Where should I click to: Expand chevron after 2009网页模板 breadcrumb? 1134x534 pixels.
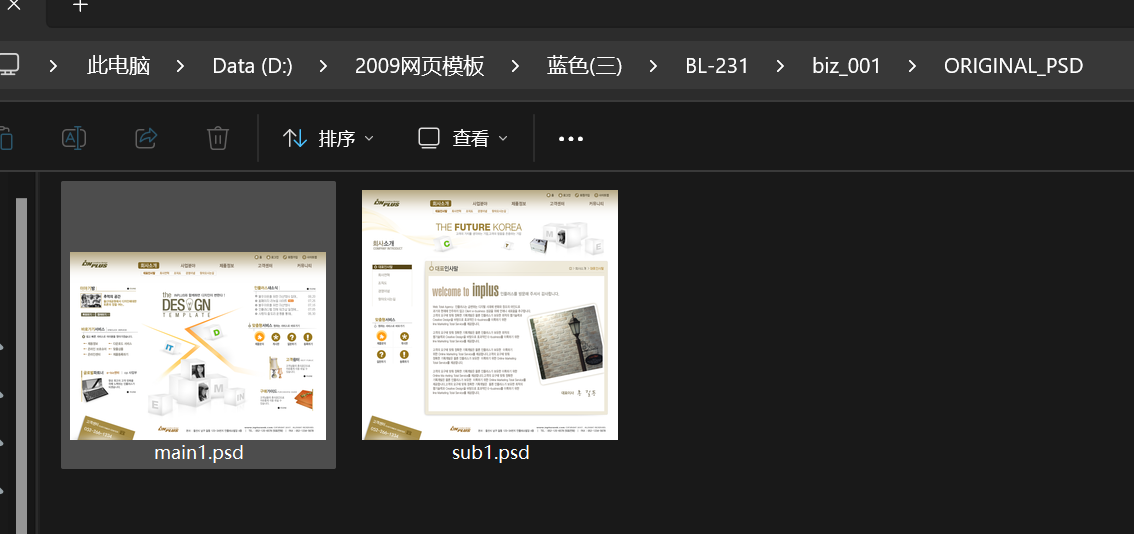pos(515,67)
